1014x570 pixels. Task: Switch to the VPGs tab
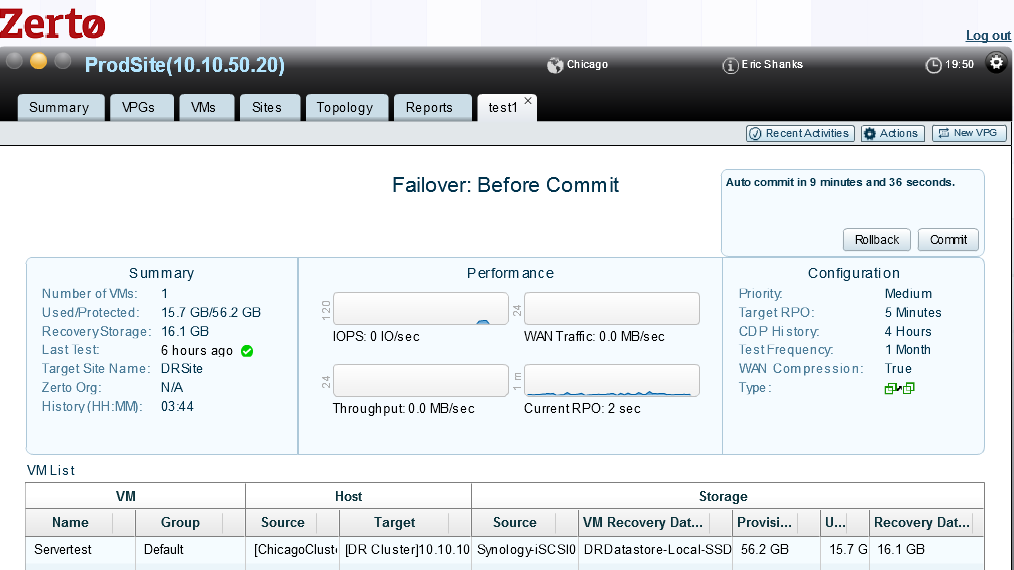[x=139, y=108]
